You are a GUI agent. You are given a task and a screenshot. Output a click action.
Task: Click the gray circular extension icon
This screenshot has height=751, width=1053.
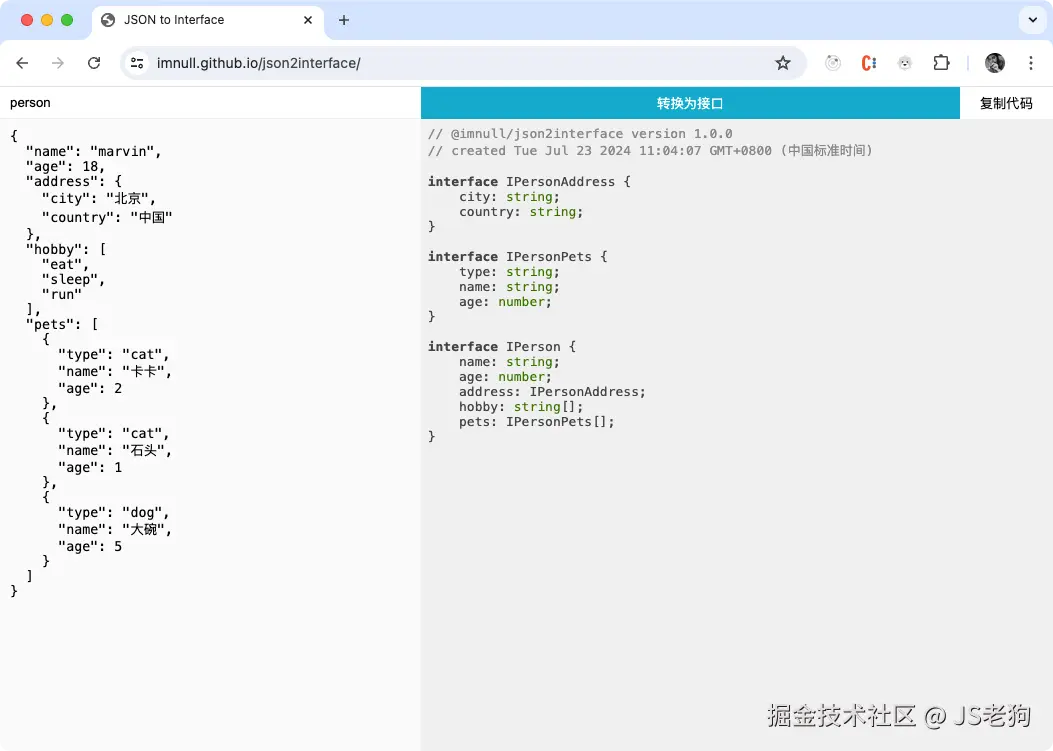point(833,63)
